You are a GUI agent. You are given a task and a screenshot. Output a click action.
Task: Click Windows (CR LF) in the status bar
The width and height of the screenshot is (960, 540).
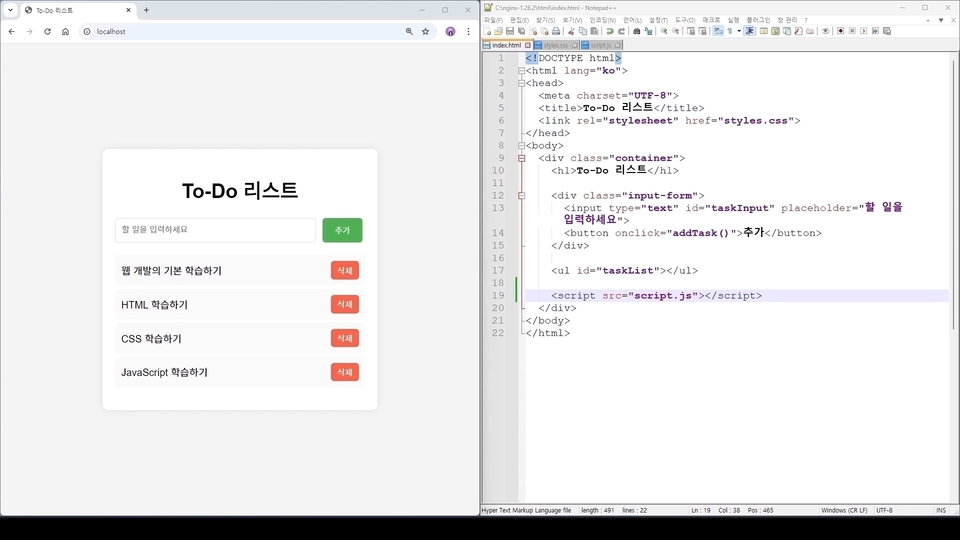(844, 510)
